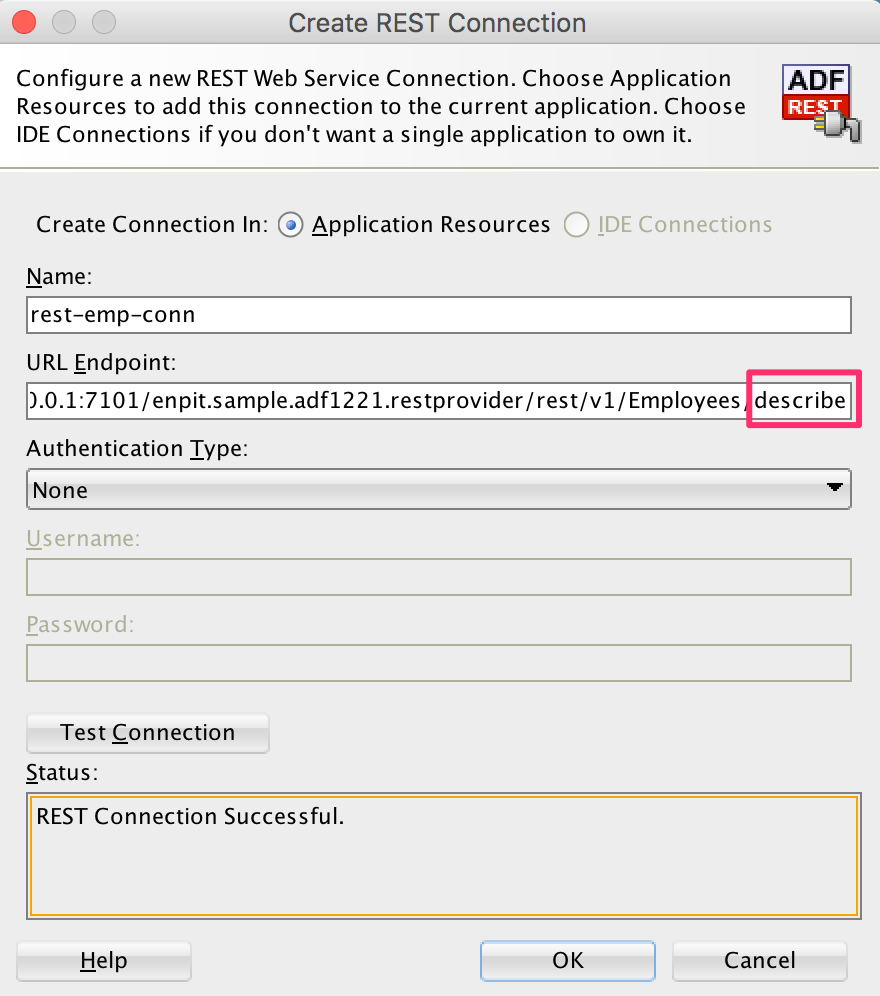Viewport: 880px width, 996px height.
Task: Click the Status box showing REST Connection Successful
Action: click(443, 856)
